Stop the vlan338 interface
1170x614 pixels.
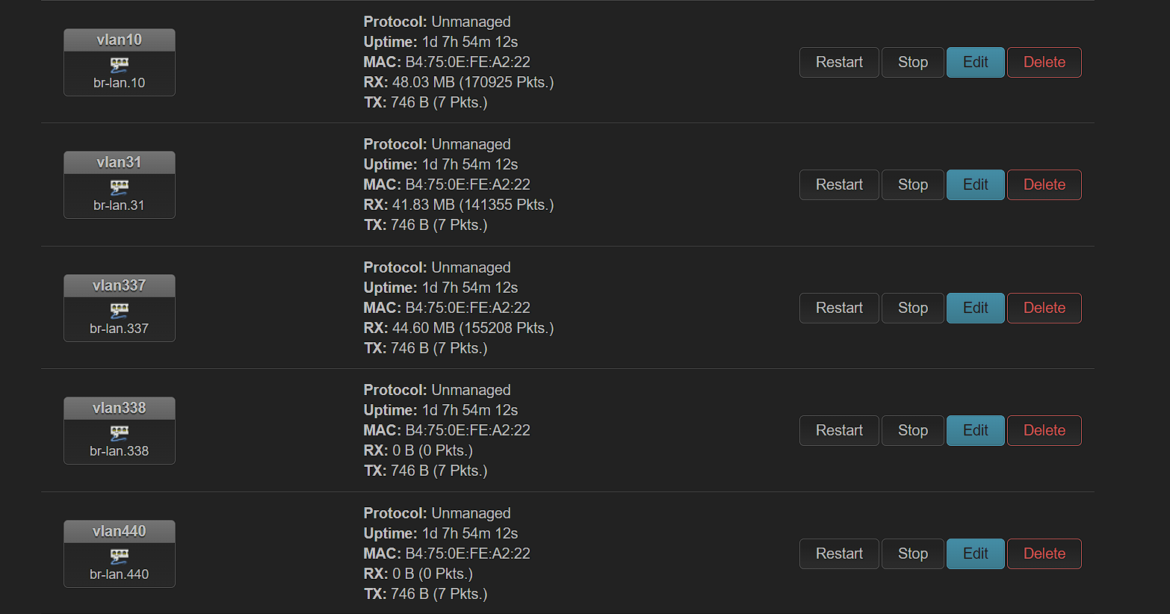912,431
